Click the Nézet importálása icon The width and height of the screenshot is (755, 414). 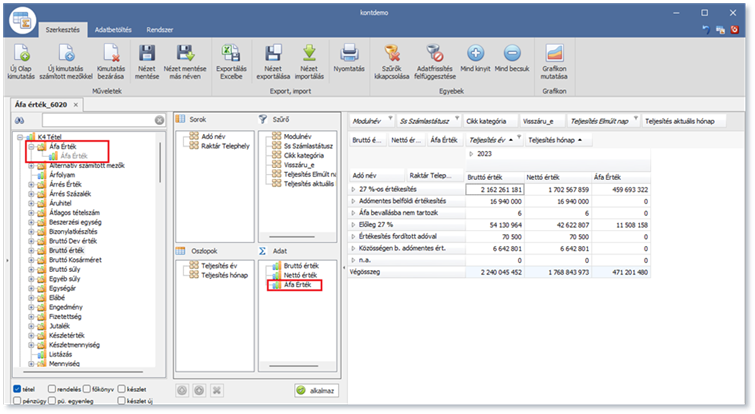tap(309, 54)
